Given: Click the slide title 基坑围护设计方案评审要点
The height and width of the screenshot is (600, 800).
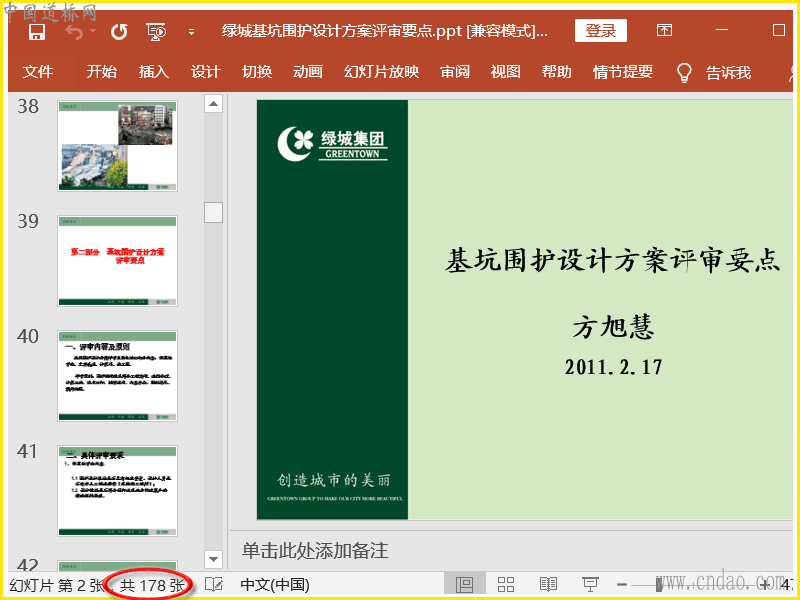Looking at the screenshot, I should (612, 261).
